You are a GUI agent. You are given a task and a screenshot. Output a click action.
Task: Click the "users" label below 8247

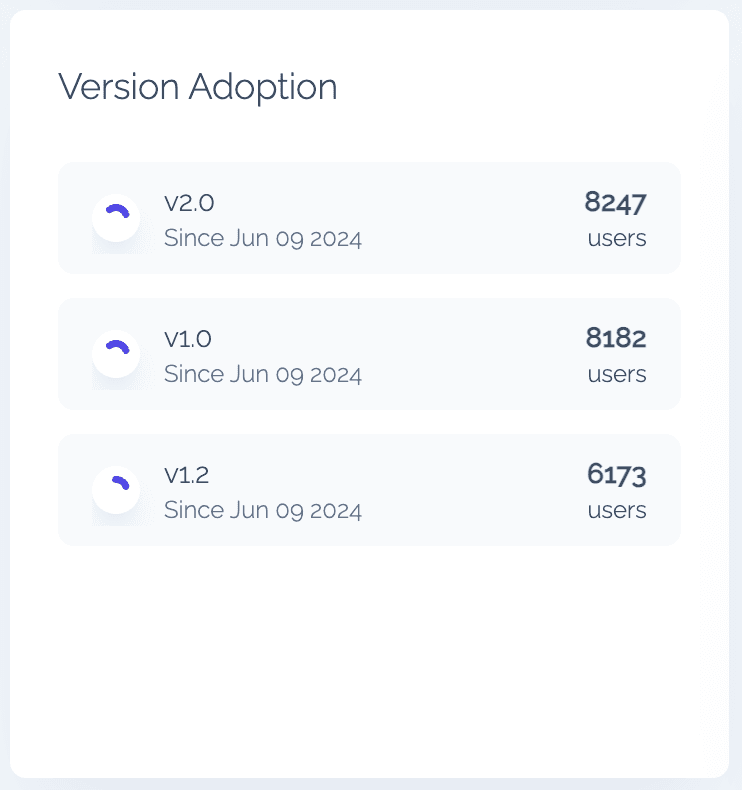[617, 239]
